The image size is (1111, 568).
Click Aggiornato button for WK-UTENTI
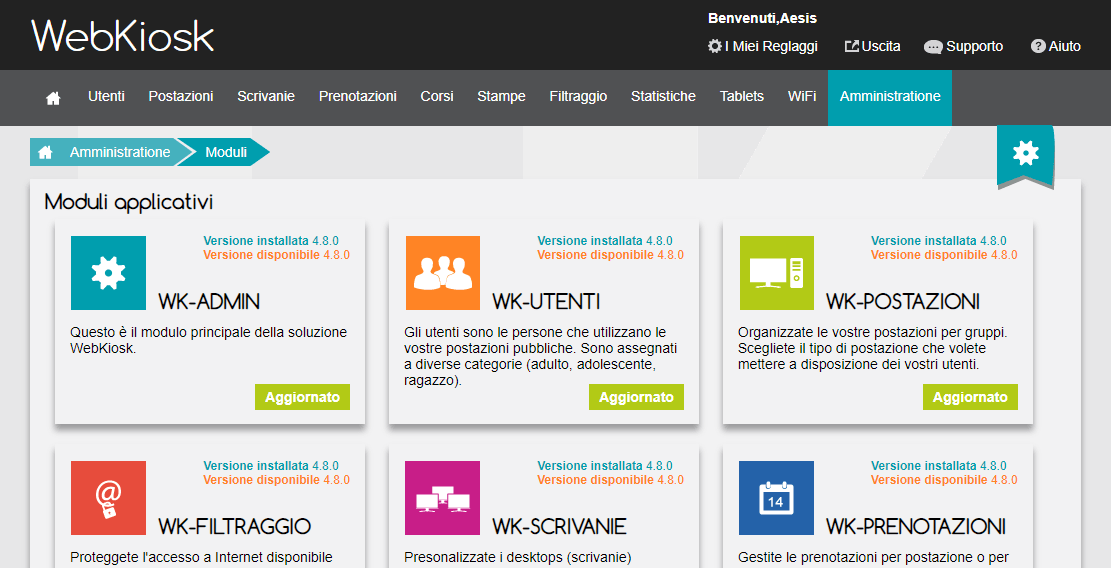point(636,397)
